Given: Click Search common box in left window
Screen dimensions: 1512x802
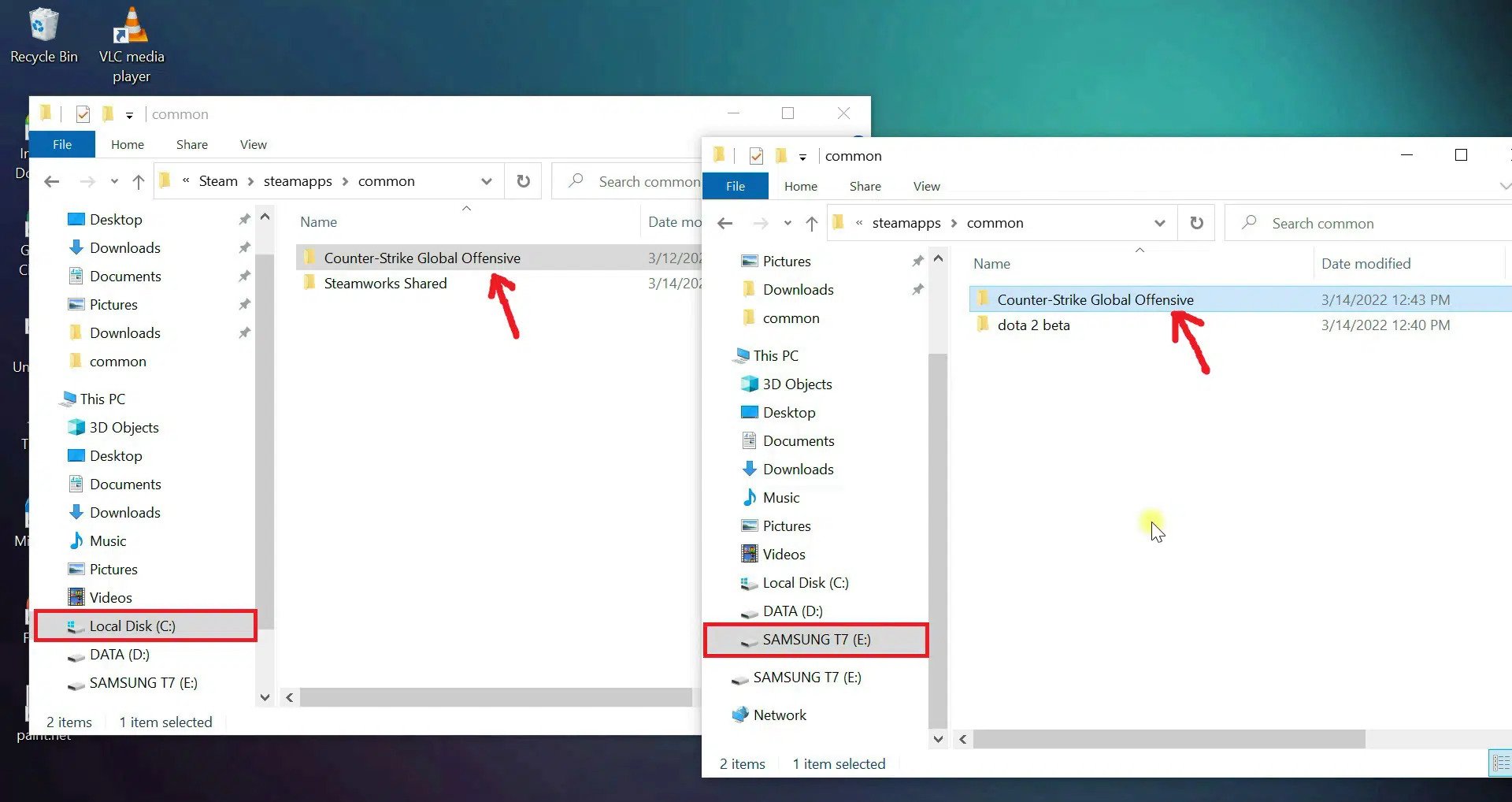Looking at the screenshot, I should [628, 181].
